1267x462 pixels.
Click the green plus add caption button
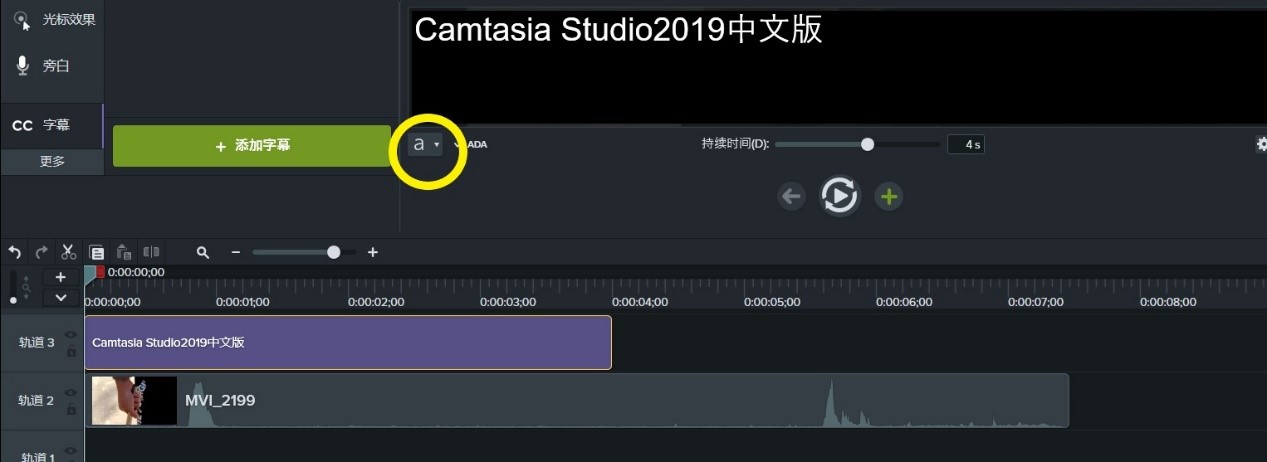coord(889,196)
